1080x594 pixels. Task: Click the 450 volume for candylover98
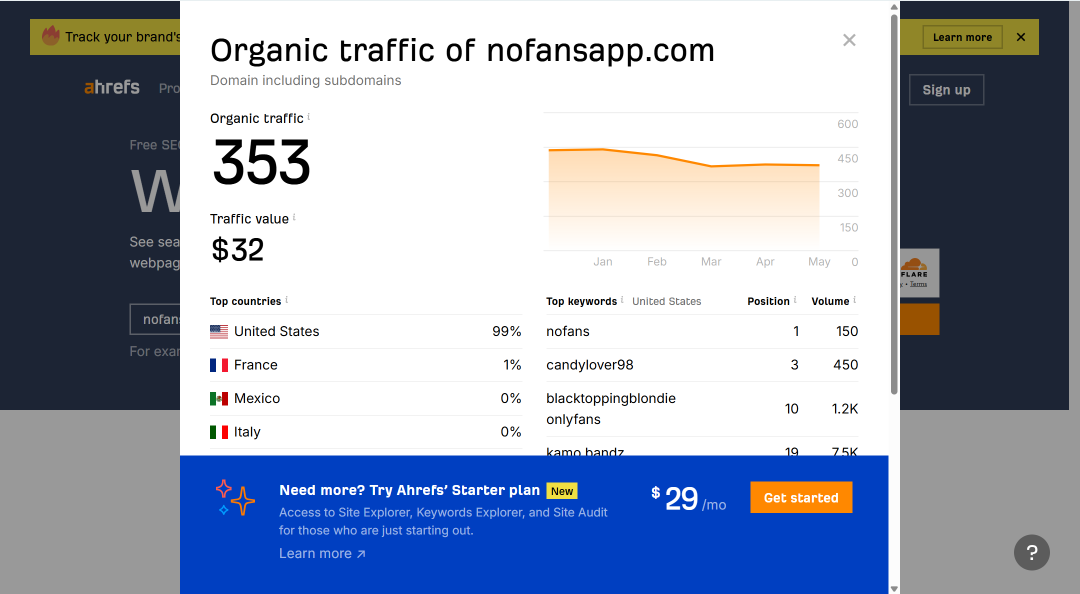(x=846, y=365)
